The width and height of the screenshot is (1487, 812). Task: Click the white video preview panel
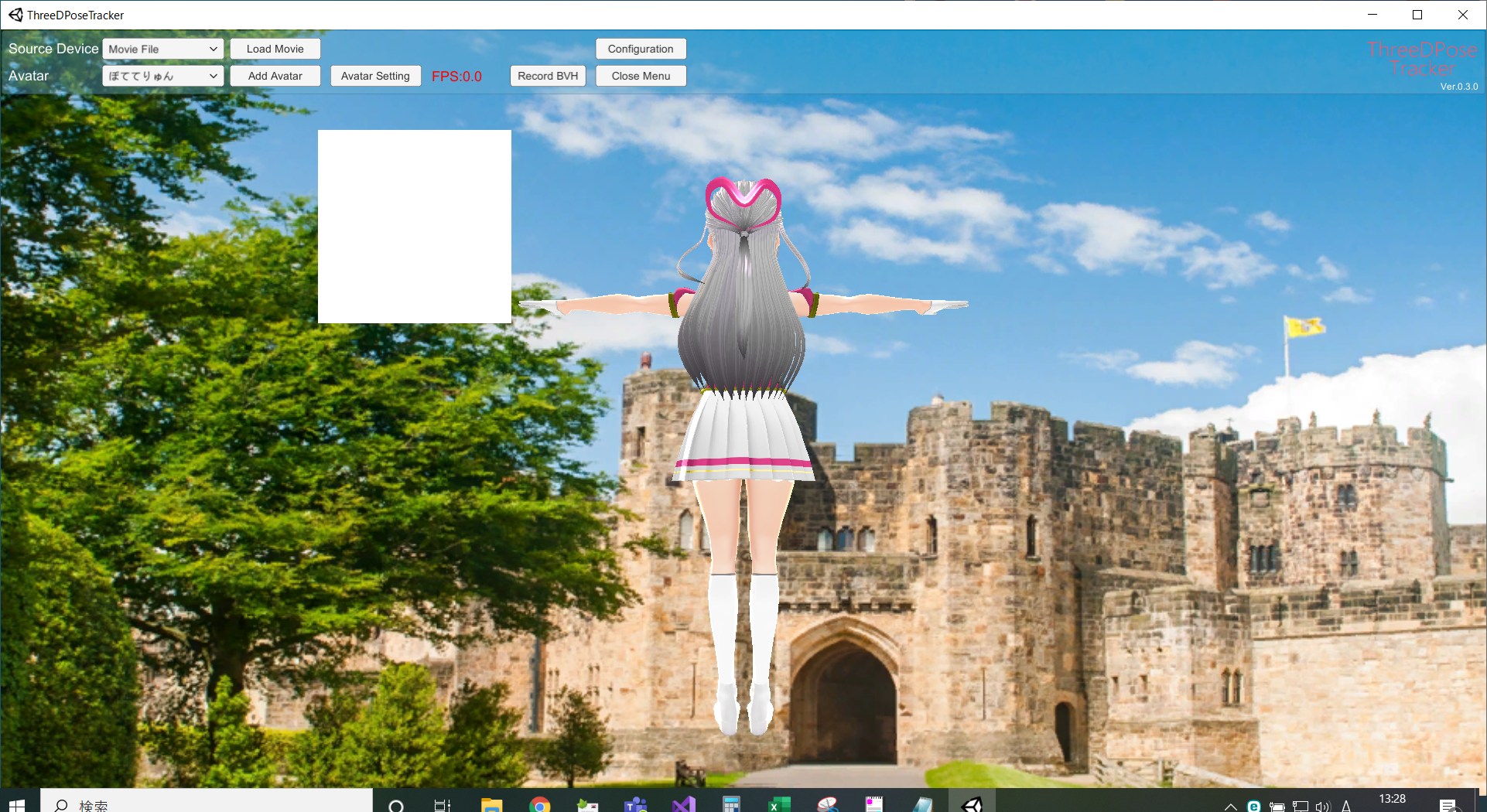coord(414,227)
